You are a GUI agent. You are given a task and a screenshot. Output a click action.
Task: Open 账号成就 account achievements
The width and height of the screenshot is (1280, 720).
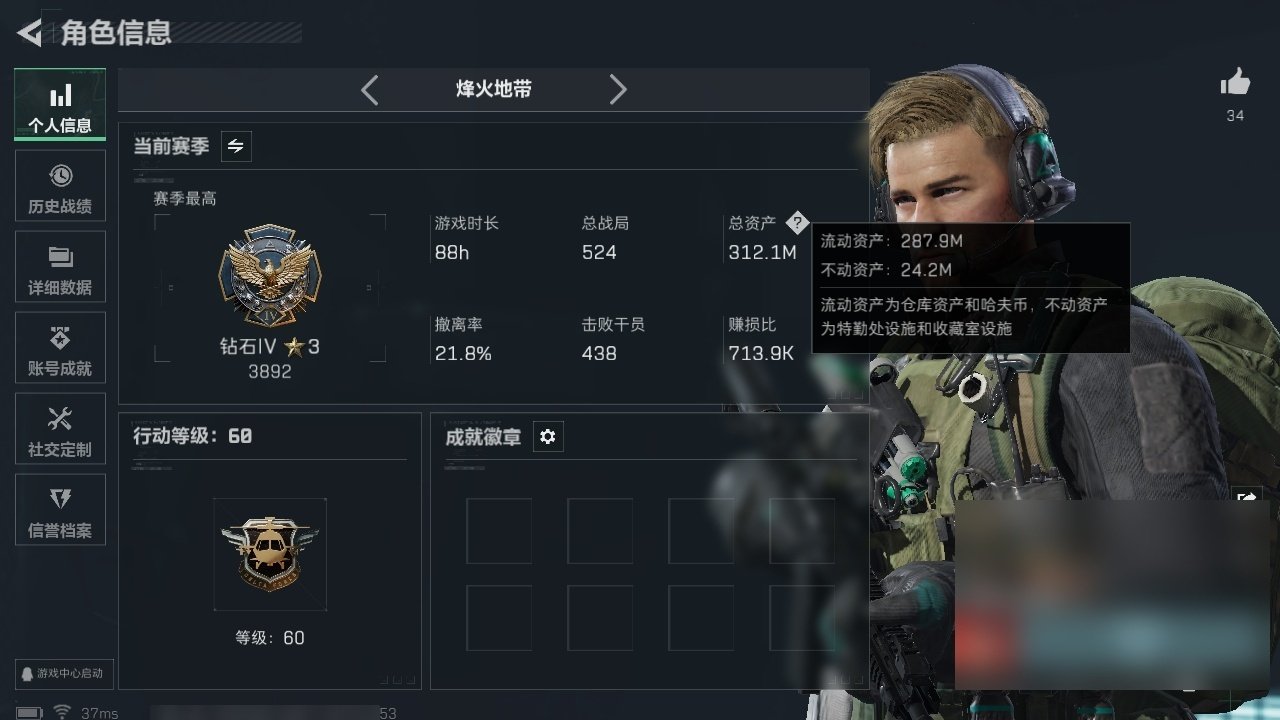[60, 348]
